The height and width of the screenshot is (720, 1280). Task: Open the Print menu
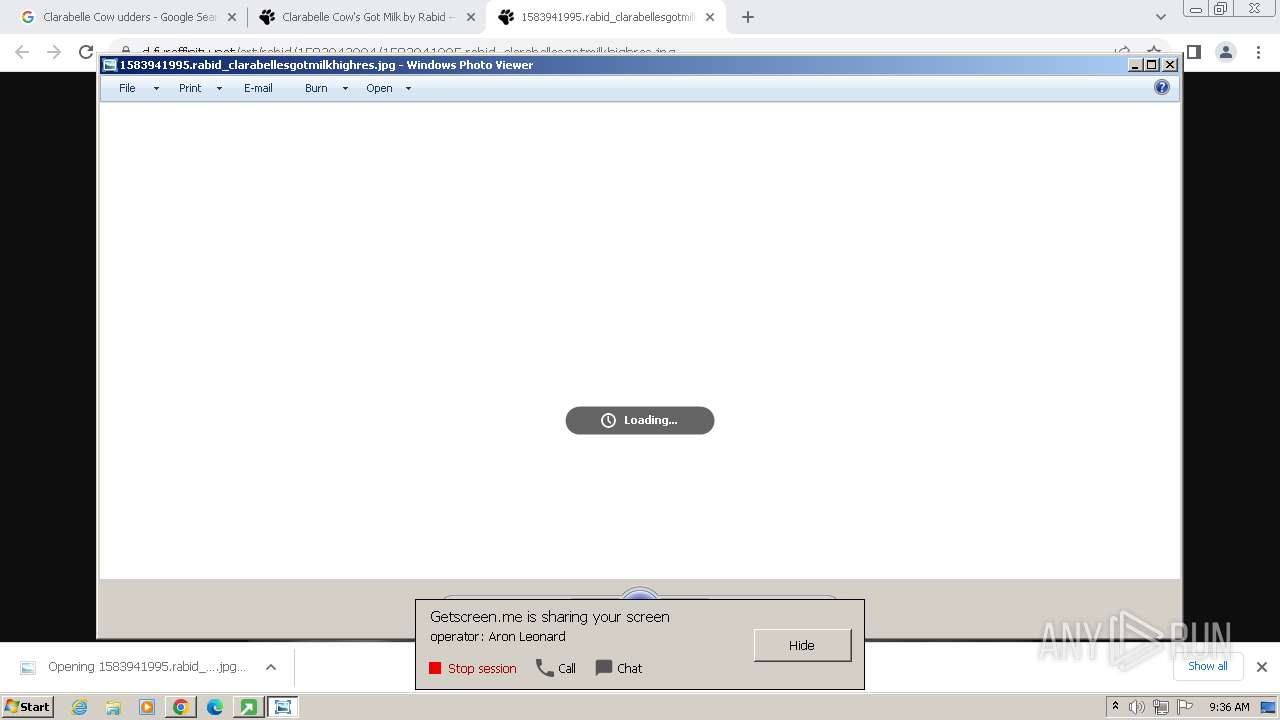[x=190, y=88]
